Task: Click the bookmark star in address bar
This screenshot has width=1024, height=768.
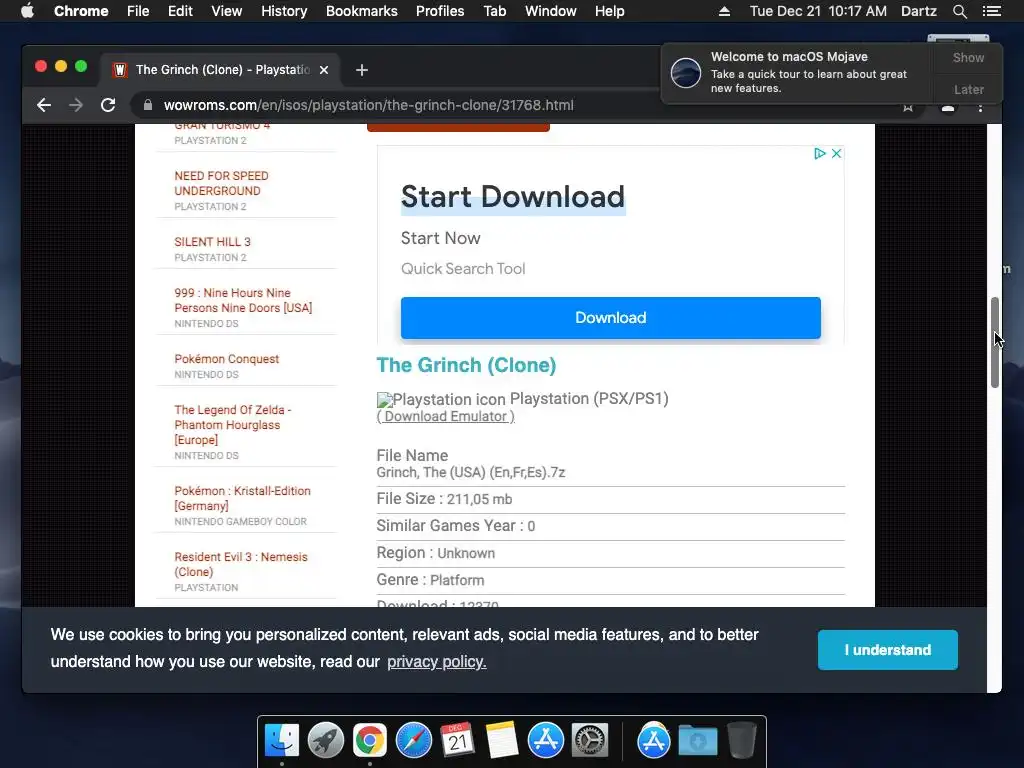Action: coord(908,108)
